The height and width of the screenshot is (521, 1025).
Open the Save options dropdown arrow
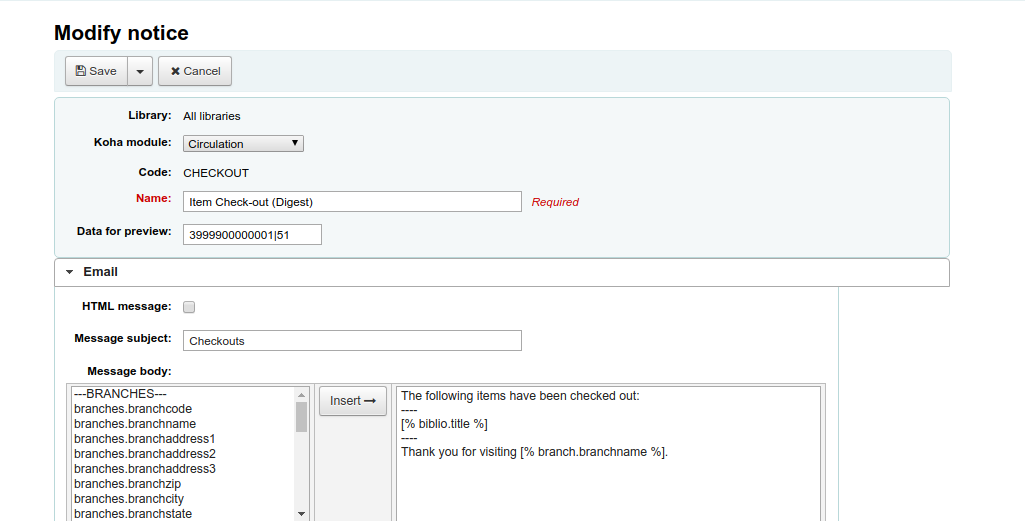tap(140, 71)
